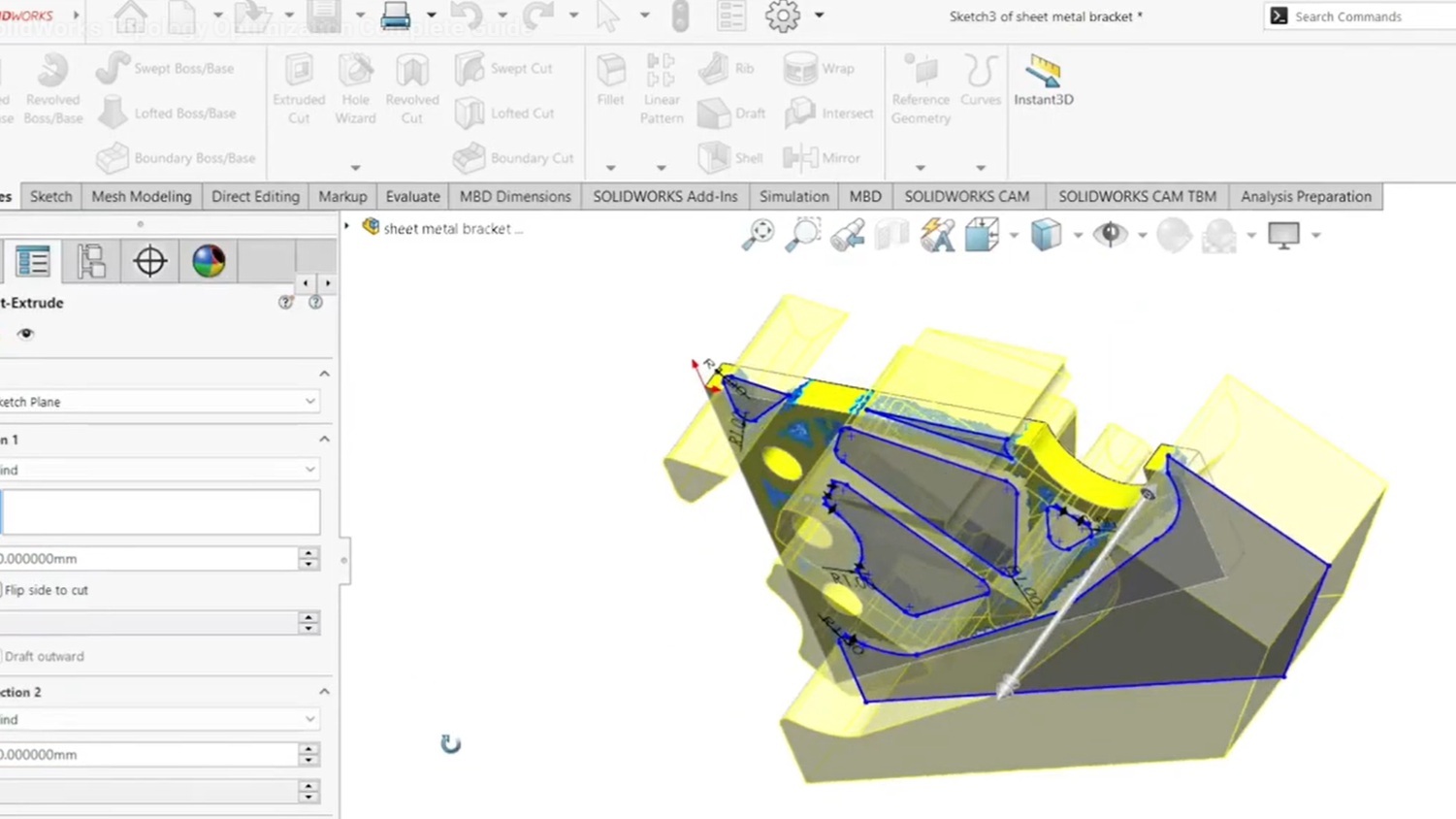Click the Display Style cube icon

click(x=1046, y=235)
